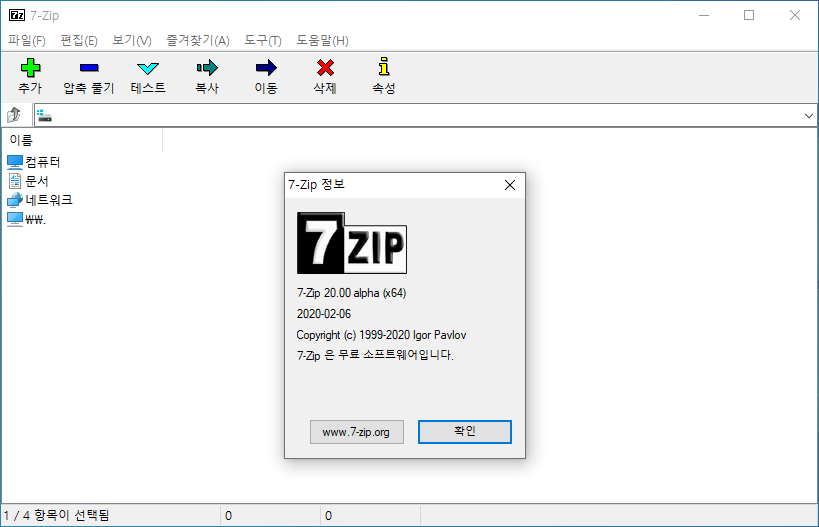The height and width of the screenshot is (527, 819).
Task: Select the Move (이동) blue arrow icon
Action: tap(266, 67)
